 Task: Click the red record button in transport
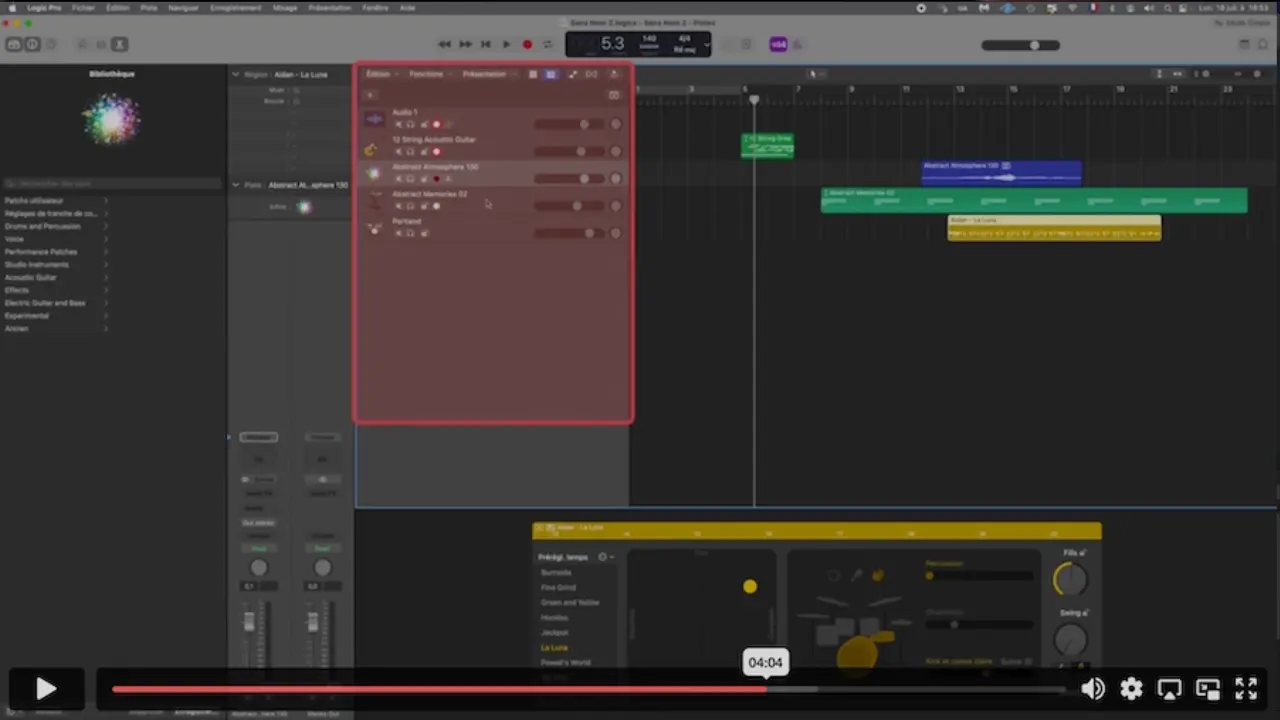click(x=527, y=44)
